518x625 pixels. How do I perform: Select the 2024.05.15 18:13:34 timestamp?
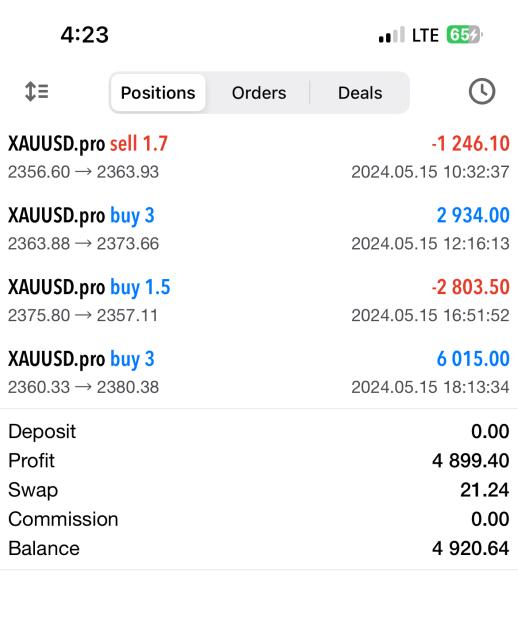430,387
